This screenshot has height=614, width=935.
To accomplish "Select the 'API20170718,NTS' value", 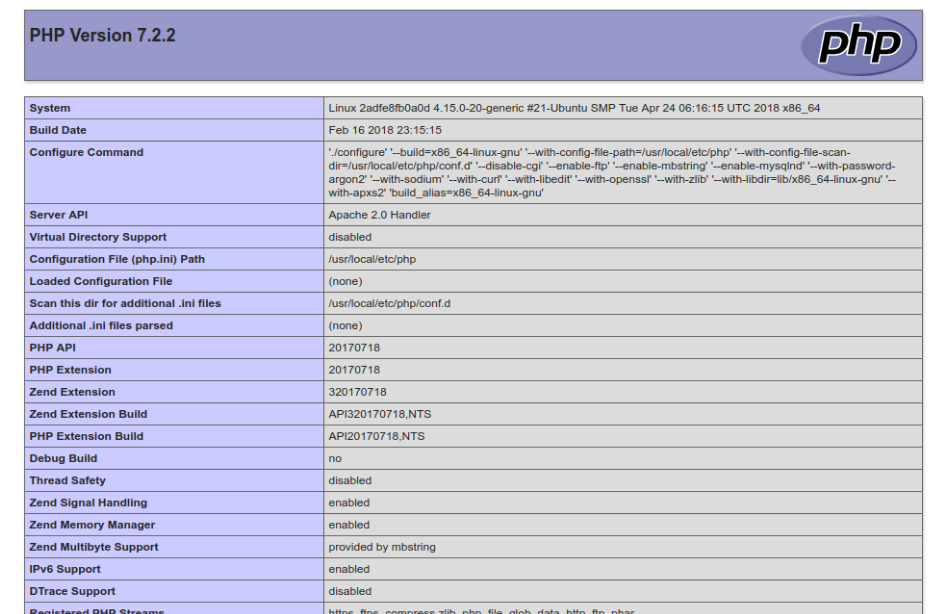I will (377, 436).
